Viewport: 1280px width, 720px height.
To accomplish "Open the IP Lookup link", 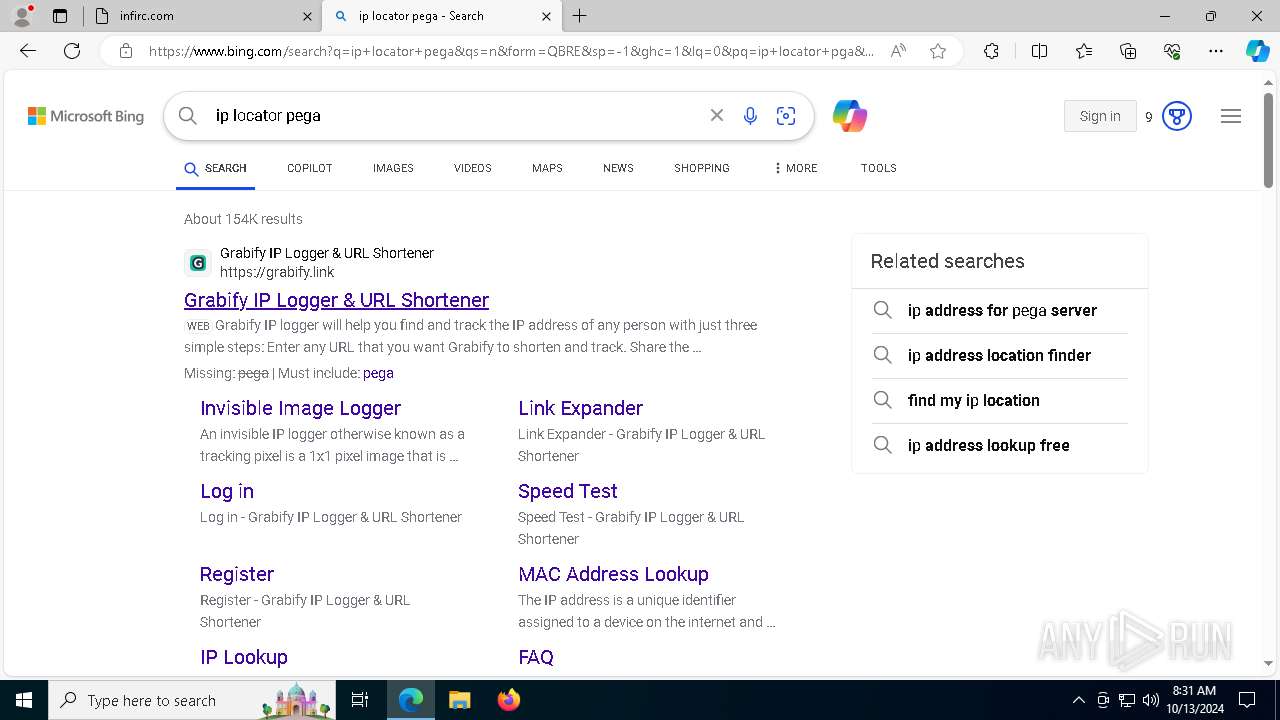I will (244, 657).
